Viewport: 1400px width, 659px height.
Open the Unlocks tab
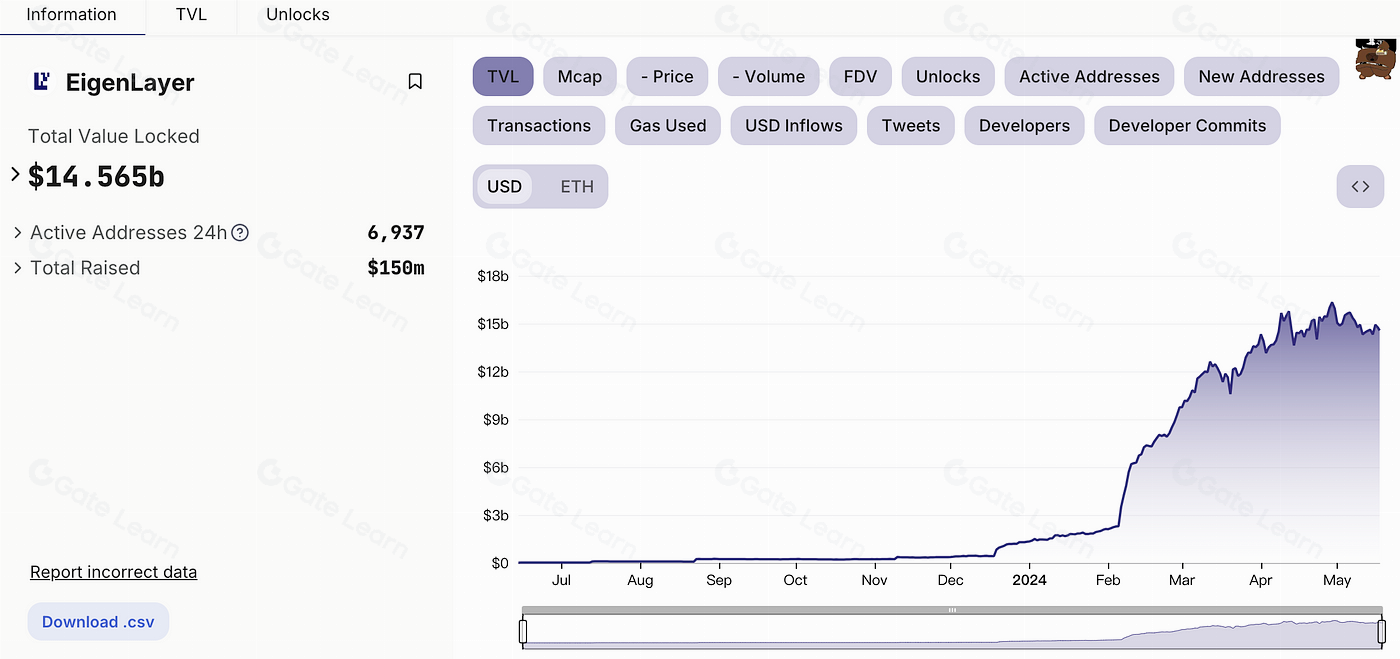[x=298, y=15]
